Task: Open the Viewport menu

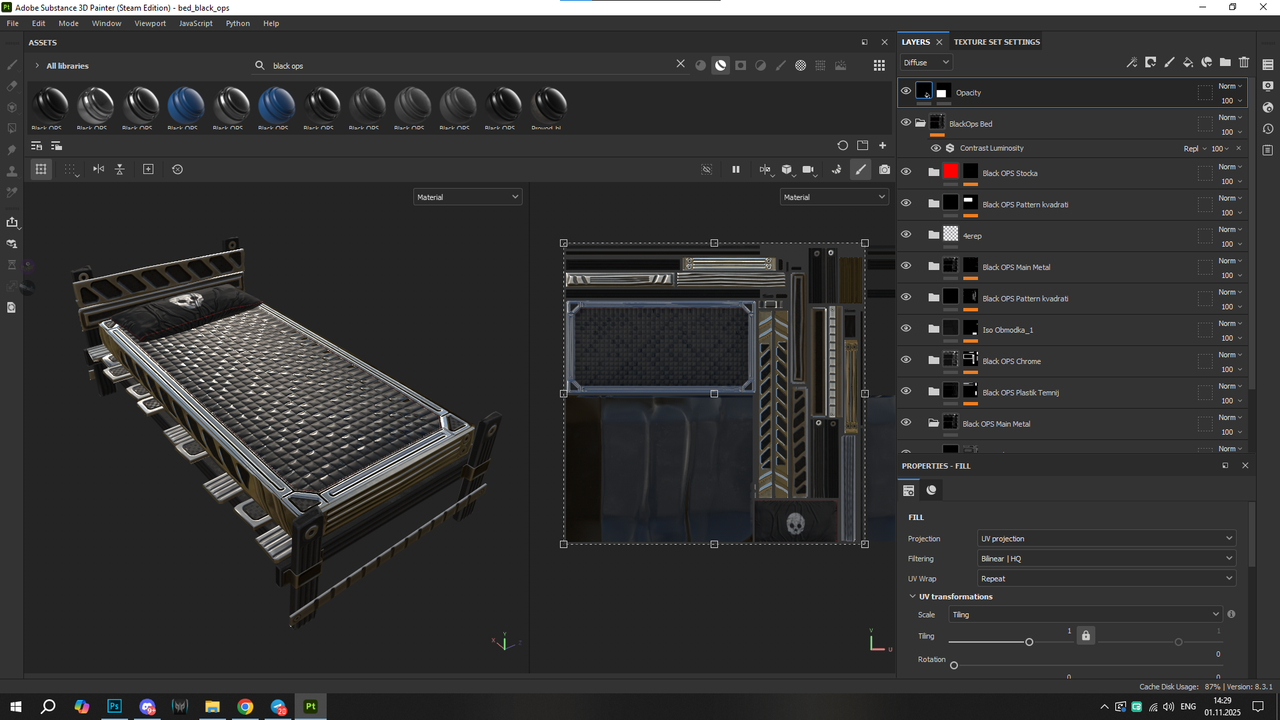Action: pos(150,23)
